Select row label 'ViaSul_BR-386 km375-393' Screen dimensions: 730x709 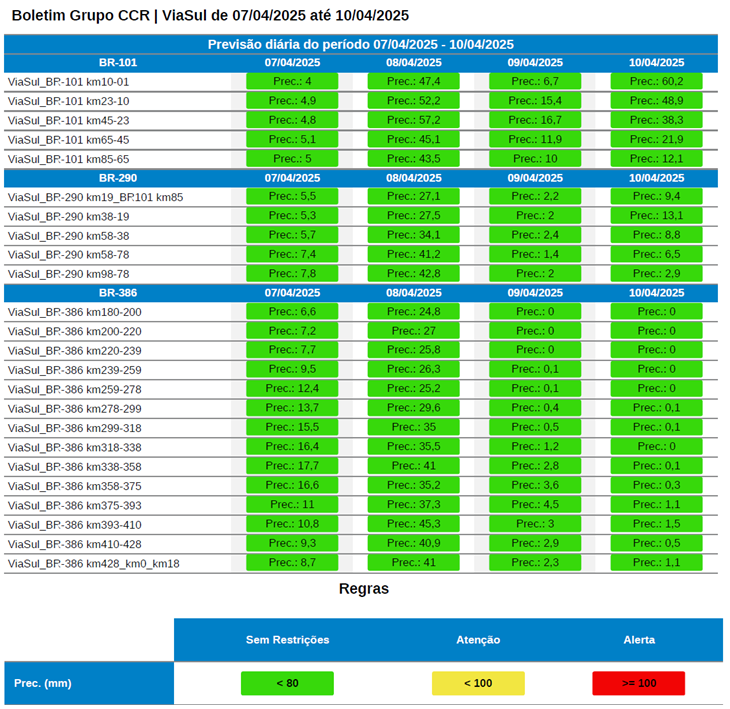[74, 505]
